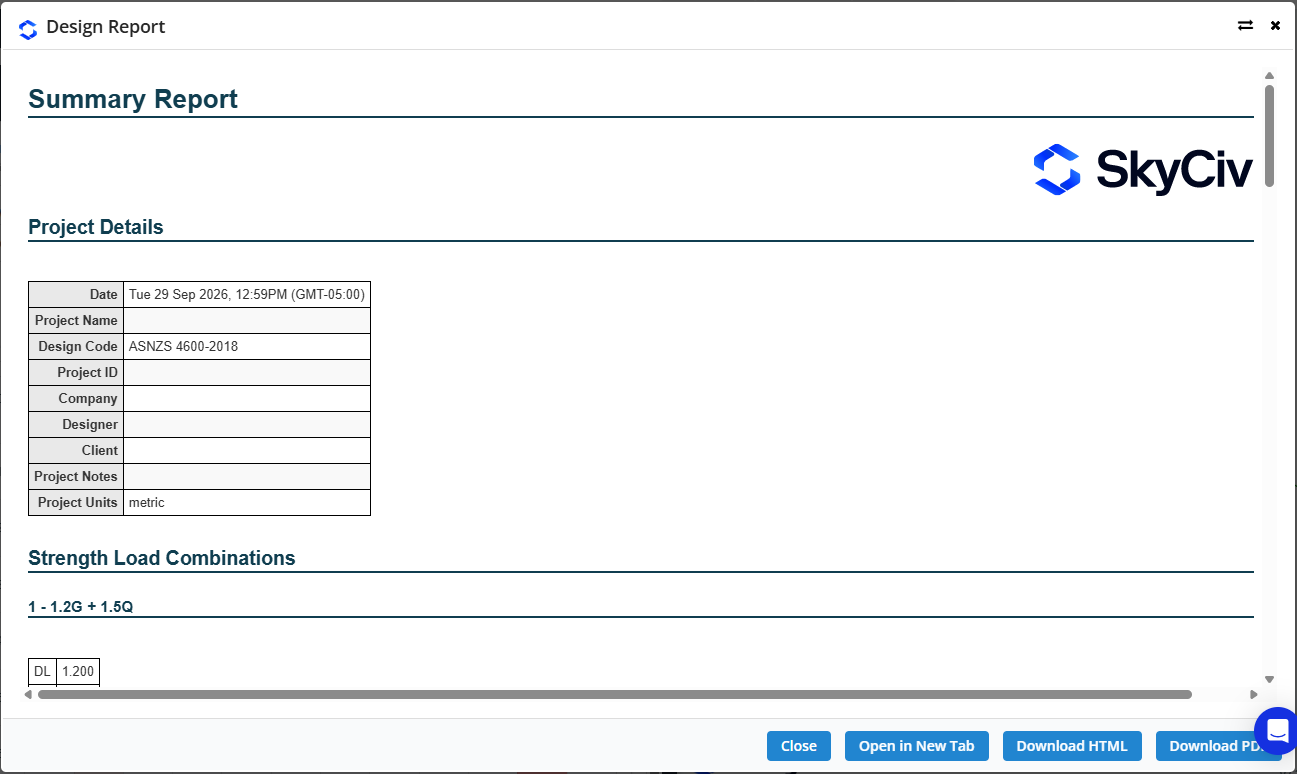1297x774 pixels.
Task: Select the Strength Load Combinations heading
Action: (162, 558)
